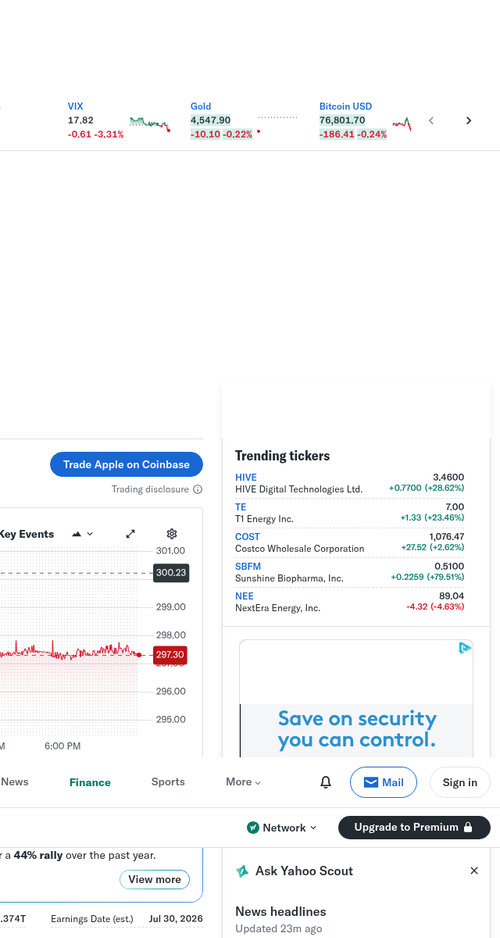Show next market tickers arrow
The width and height of the screenshot is (500, 938).
[468, 120]
